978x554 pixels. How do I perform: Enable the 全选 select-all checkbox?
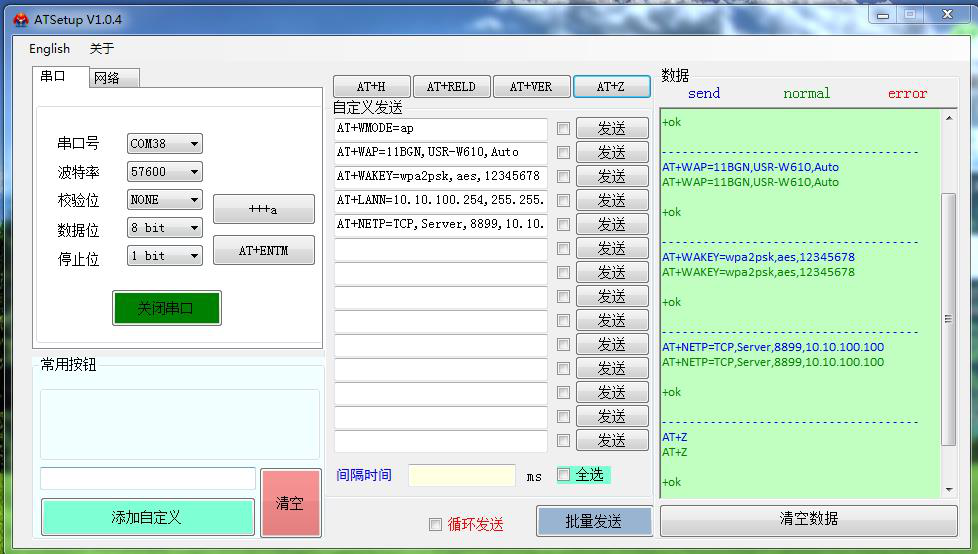pos(564,474)
